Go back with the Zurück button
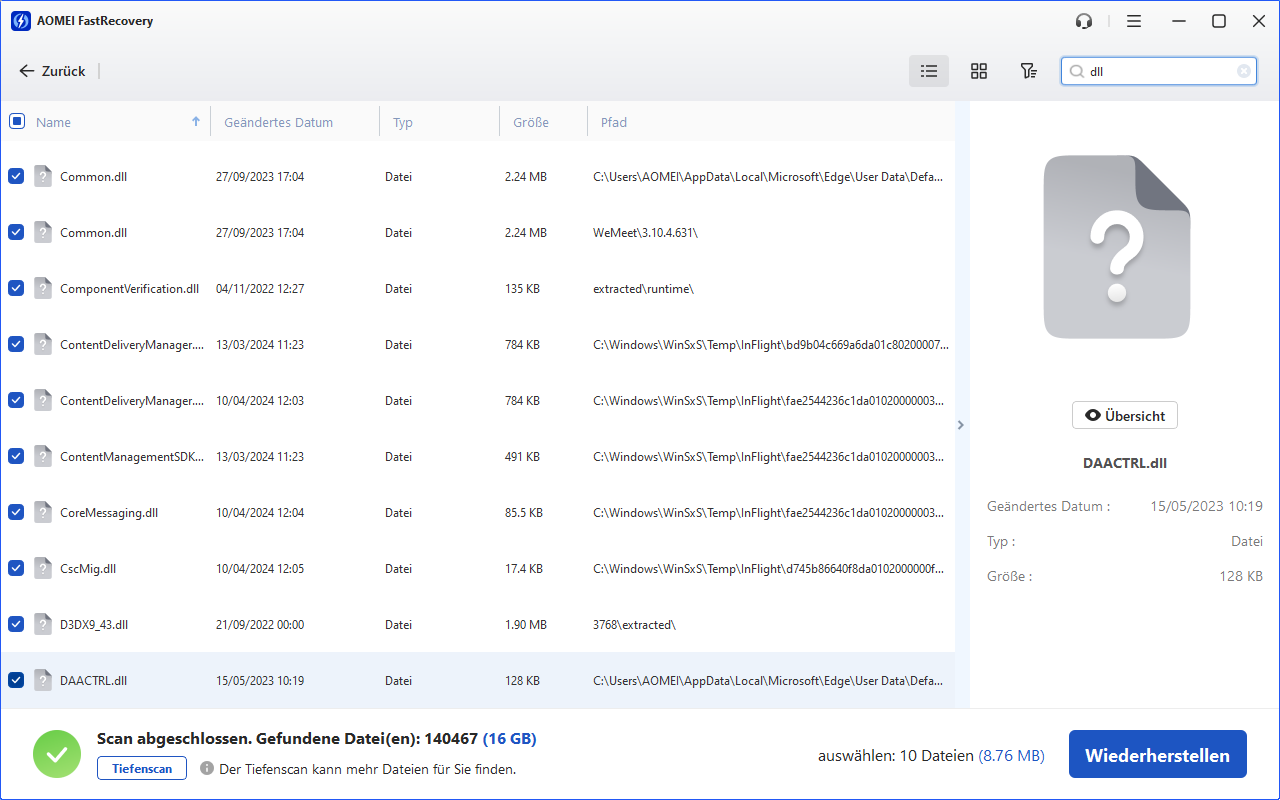The height and width of the screenshot is (800, 1280). pyautogui.click(x=53, y=71)
